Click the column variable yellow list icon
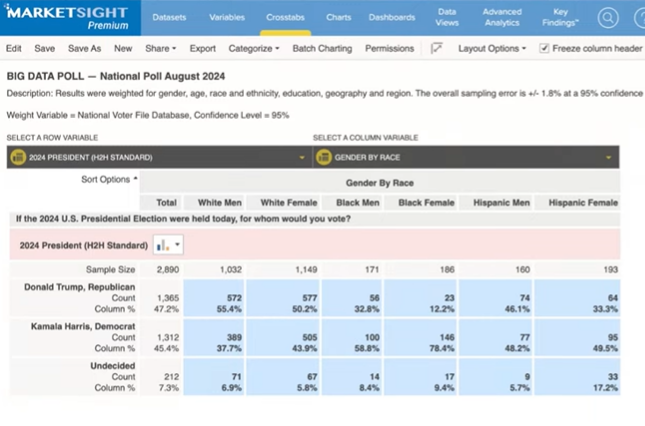This screenshot has width=645, height=426. [x=324, y=157]
